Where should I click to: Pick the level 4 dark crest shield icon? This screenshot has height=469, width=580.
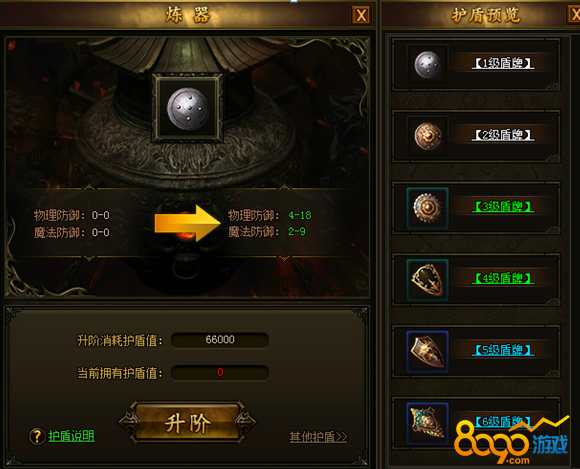point(428,280)
